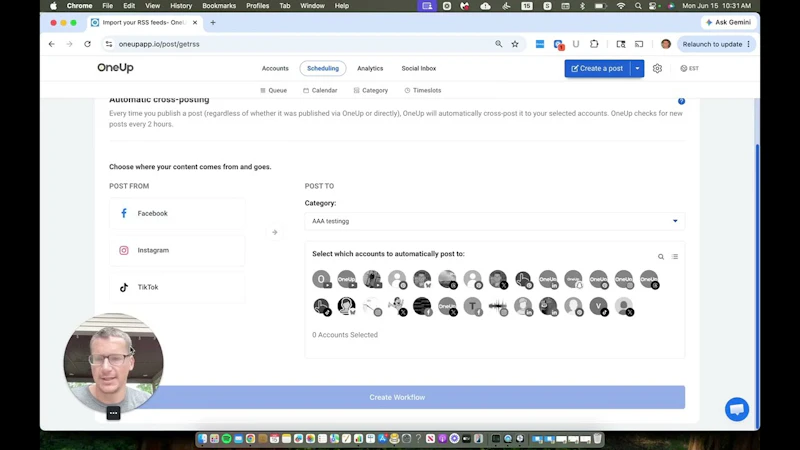800x450 pixels.
Task: Open webcam bubble options menu
Action: point(113,413)
